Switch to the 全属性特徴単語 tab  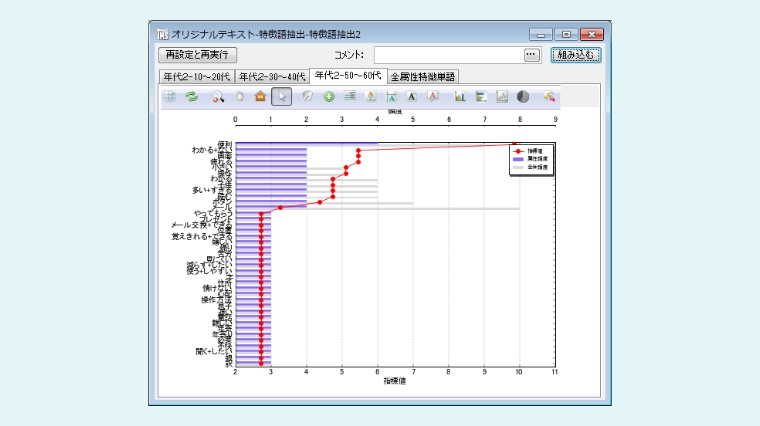click(x=423, y=77)
